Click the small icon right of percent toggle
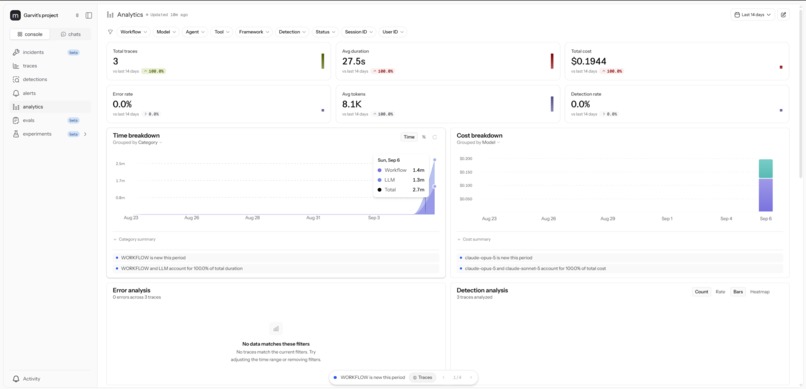This screenshot has width=806, height=389. [435, 137]
